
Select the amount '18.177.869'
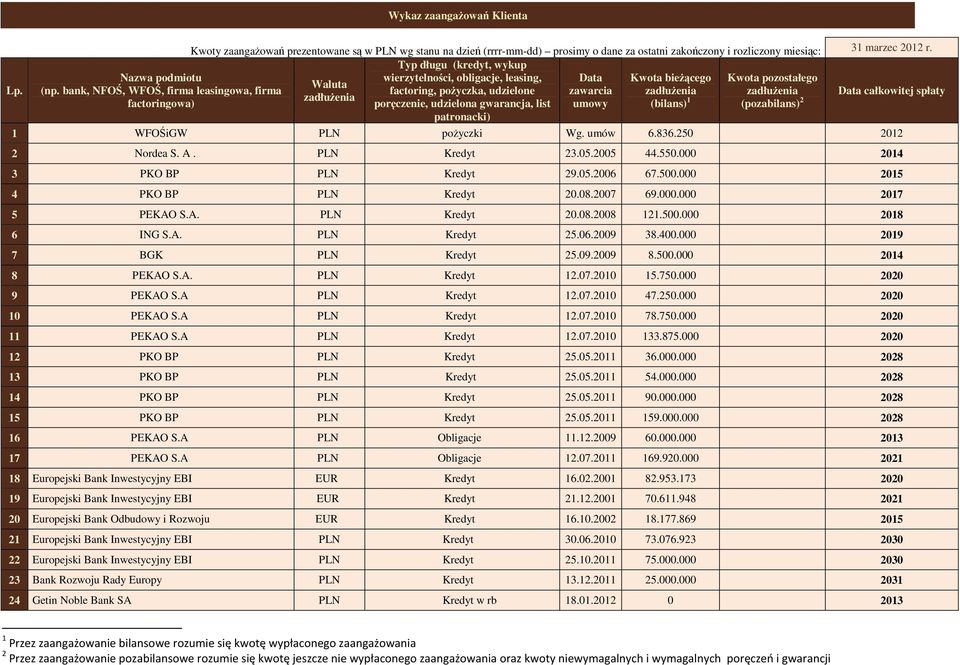(670, 519)
